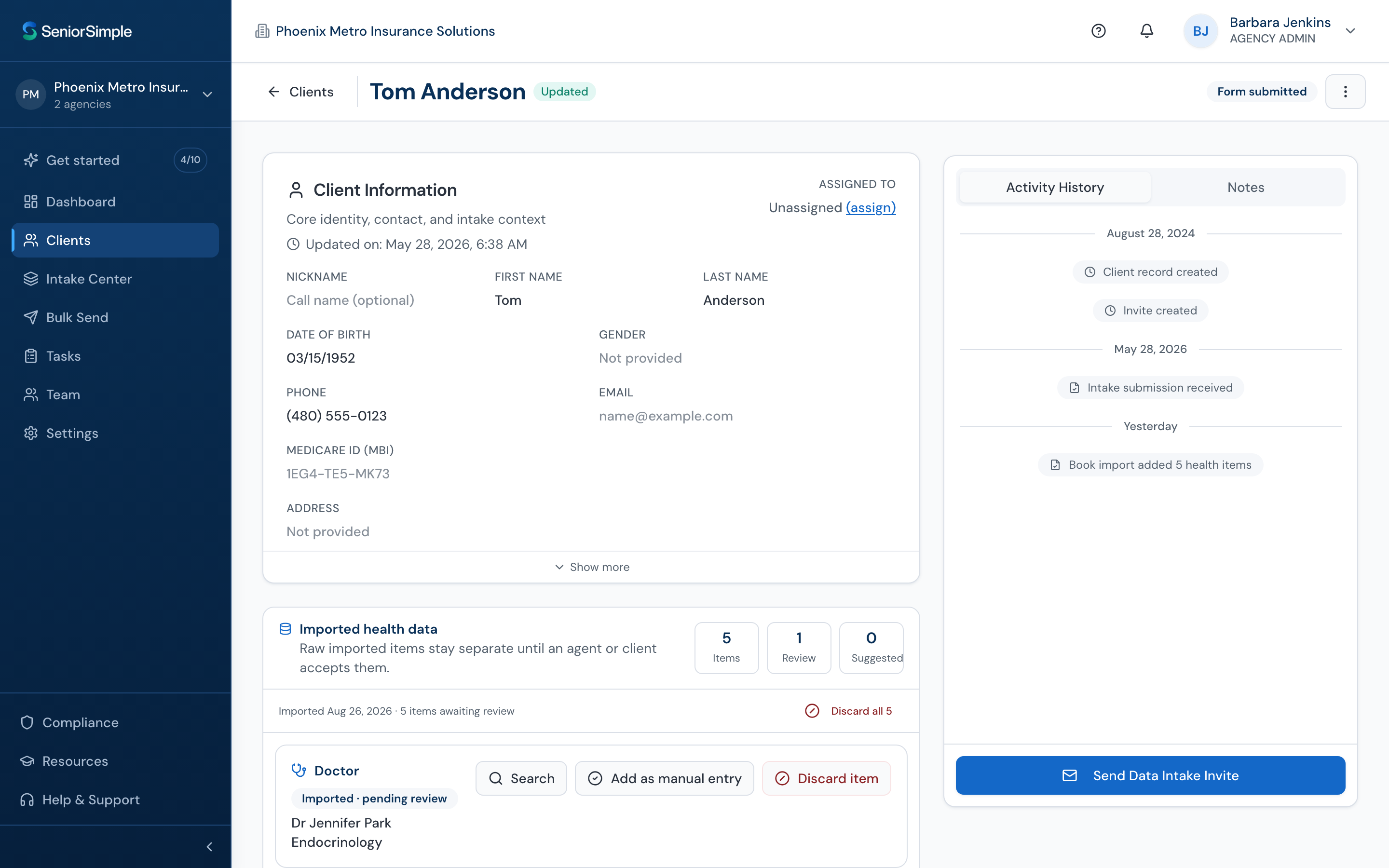Discard the Doctor item
The height and width of the screenshot is (868, 1389).
click(826, 778)
